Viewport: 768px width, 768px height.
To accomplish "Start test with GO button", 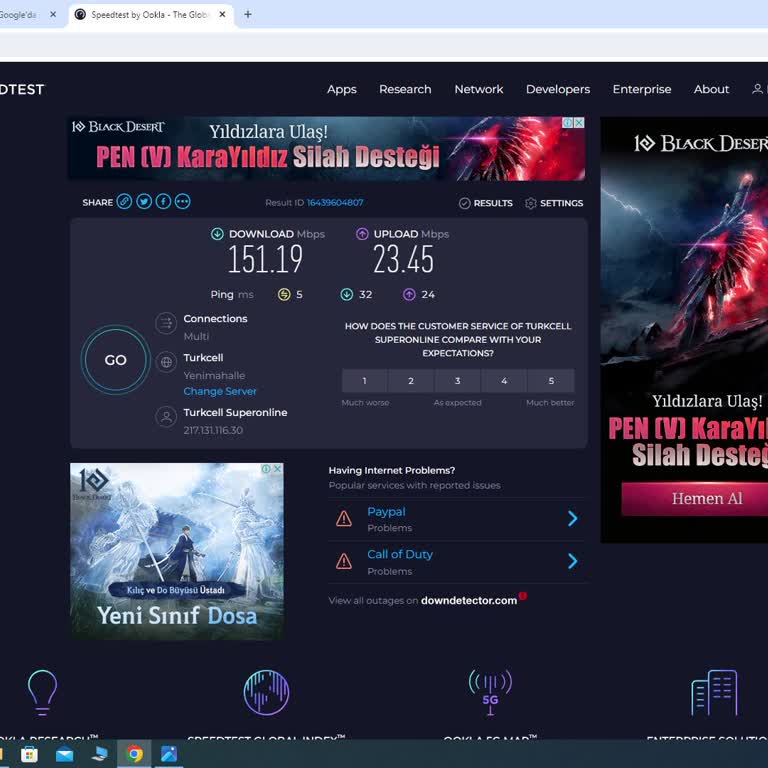I will click(116, 360).
